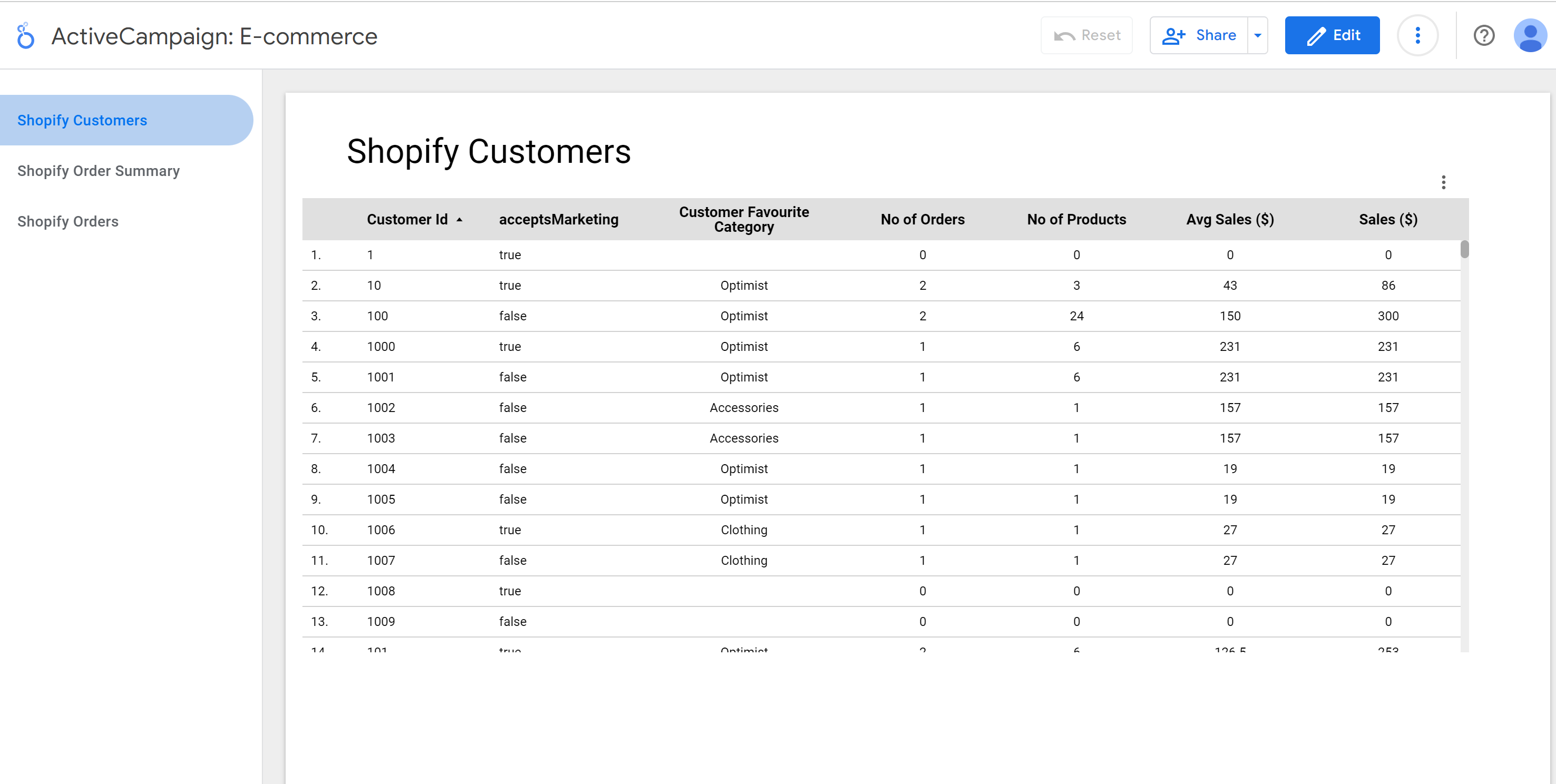The image size is (1556, 784).
Task: Open the user account avatar
Action: [x=1530, y=36]
